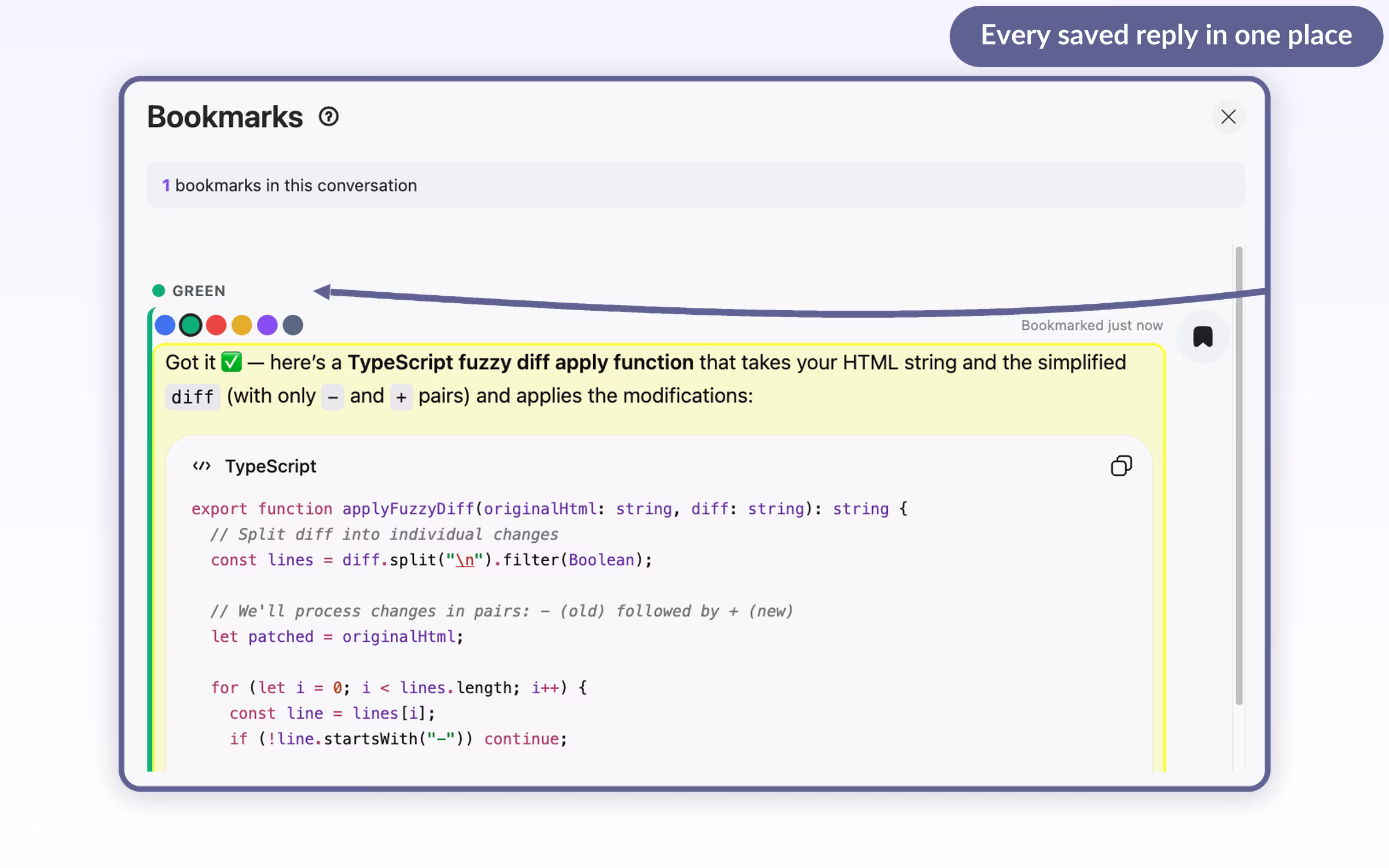Screen dimensions: 1389x868
Task: Click the 'let patched = originalHtml;' line
Action: pyautogui.click(x=337, y=637)
